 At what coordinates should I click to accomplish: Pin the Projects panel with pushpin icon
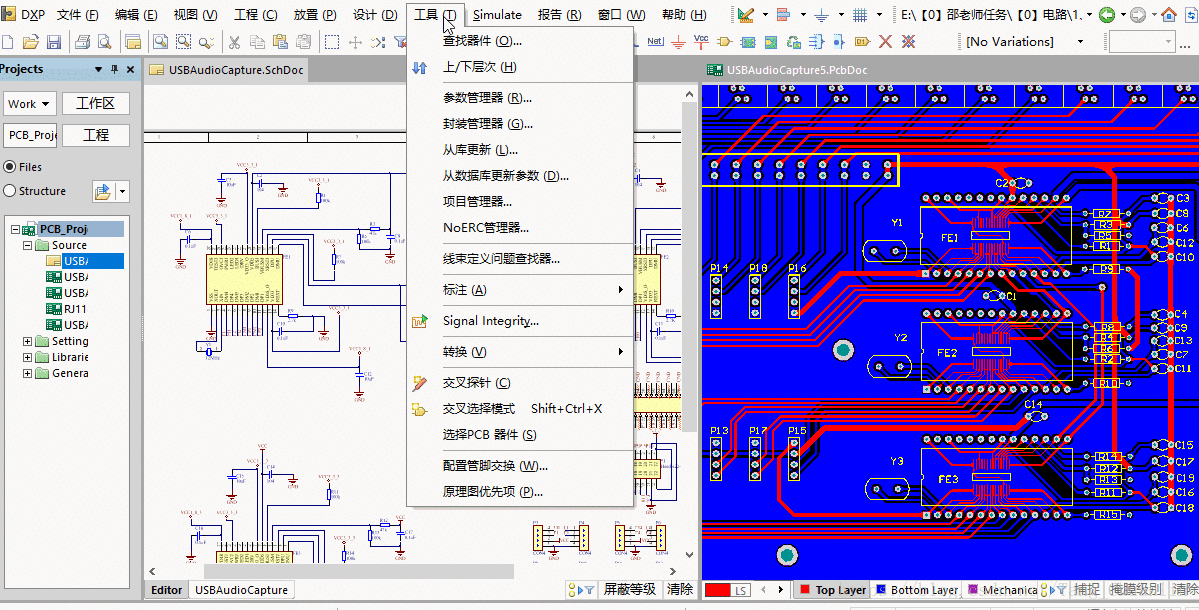(x=114, y=69)
